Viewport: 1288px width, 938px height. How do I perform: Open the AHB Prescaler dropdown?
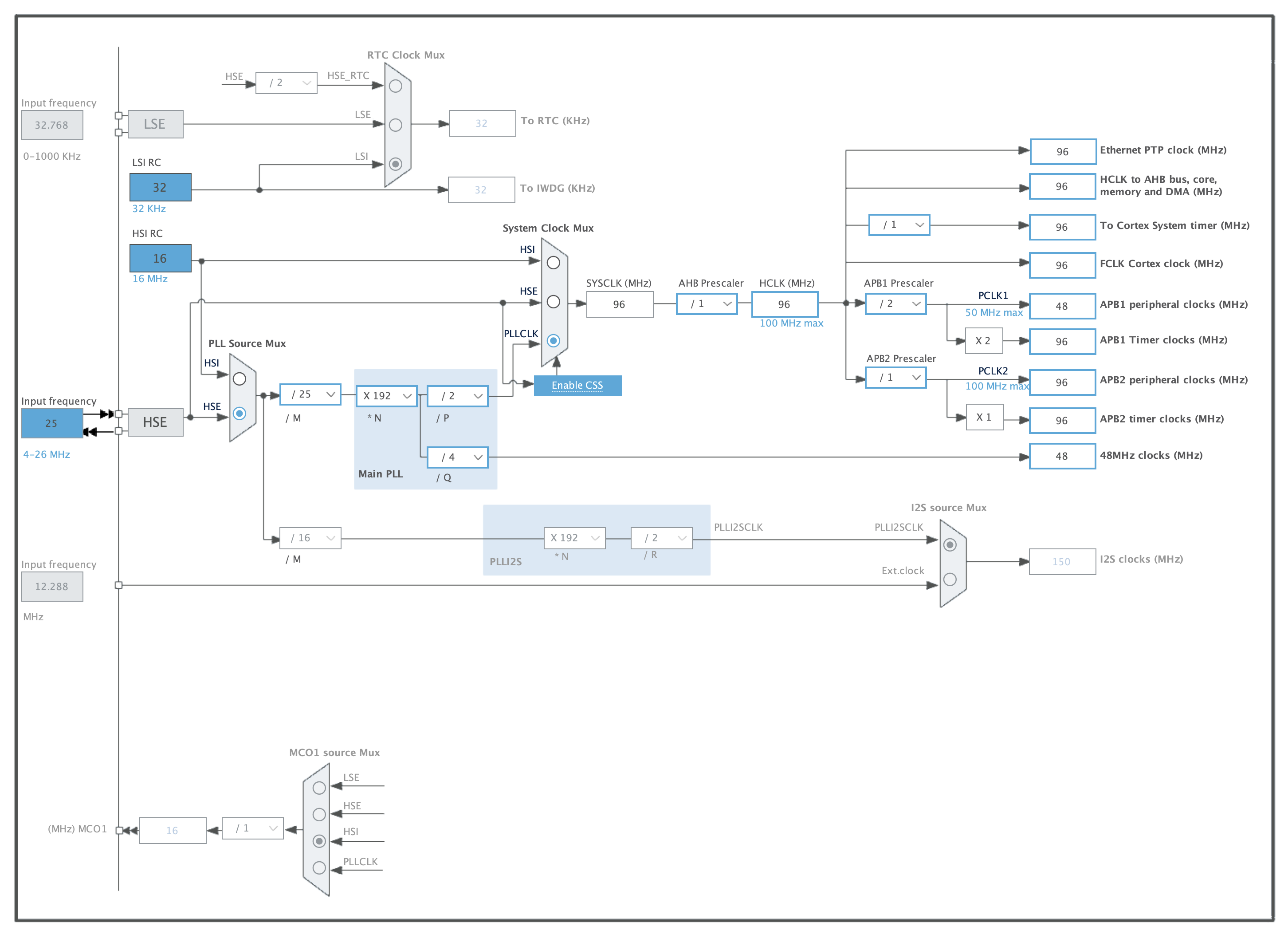(707, 304)
